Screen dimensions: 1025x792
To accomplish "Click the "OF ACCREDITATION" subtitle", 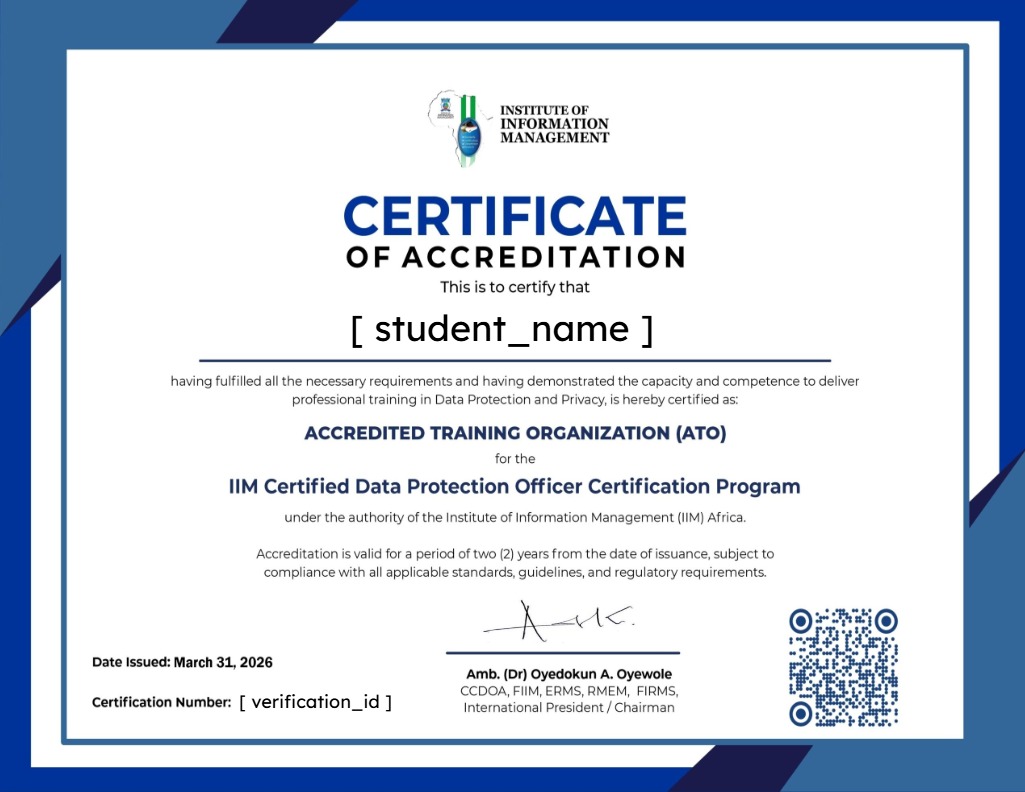I will [x=515, y=257].
